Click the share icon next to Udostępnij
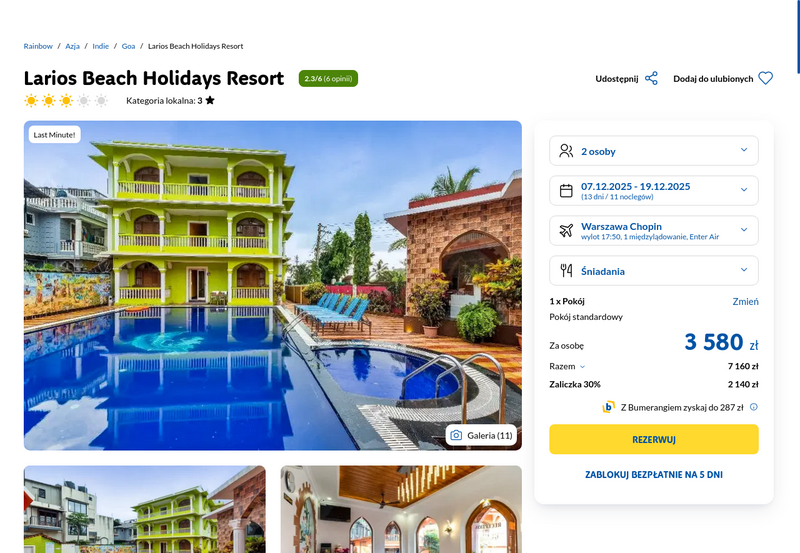Screen dimensions: 800x553 (651, 79)
